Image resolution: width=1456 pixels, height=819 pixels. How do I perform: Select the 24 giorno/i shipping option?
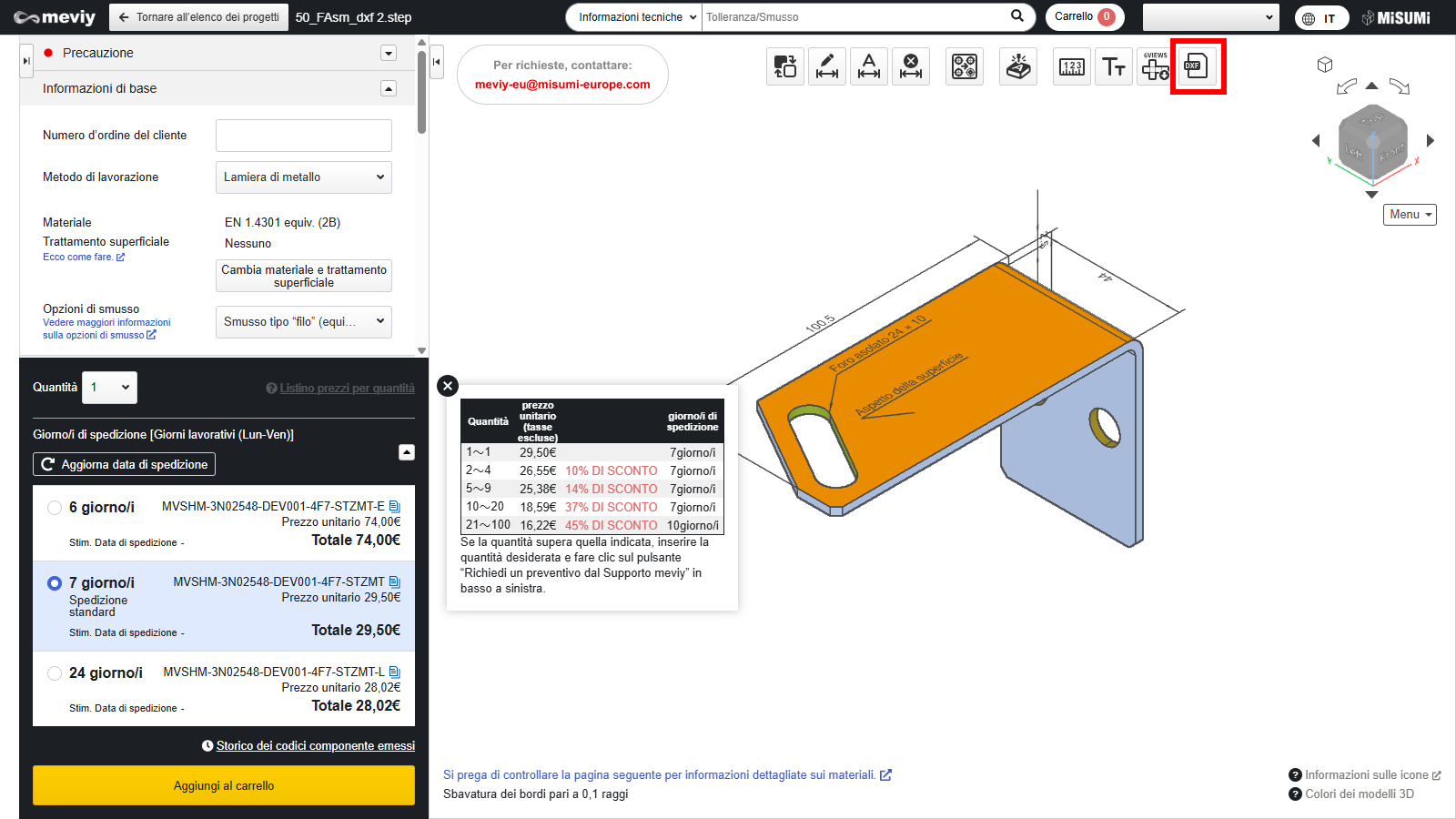click(55, 673)
